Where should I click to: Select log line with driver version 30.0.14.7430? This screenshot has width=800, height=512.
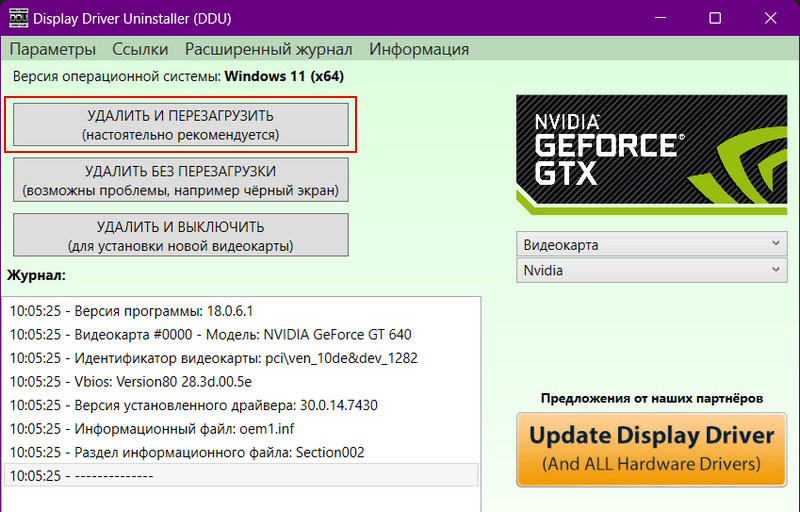click(x=241, y=405)
